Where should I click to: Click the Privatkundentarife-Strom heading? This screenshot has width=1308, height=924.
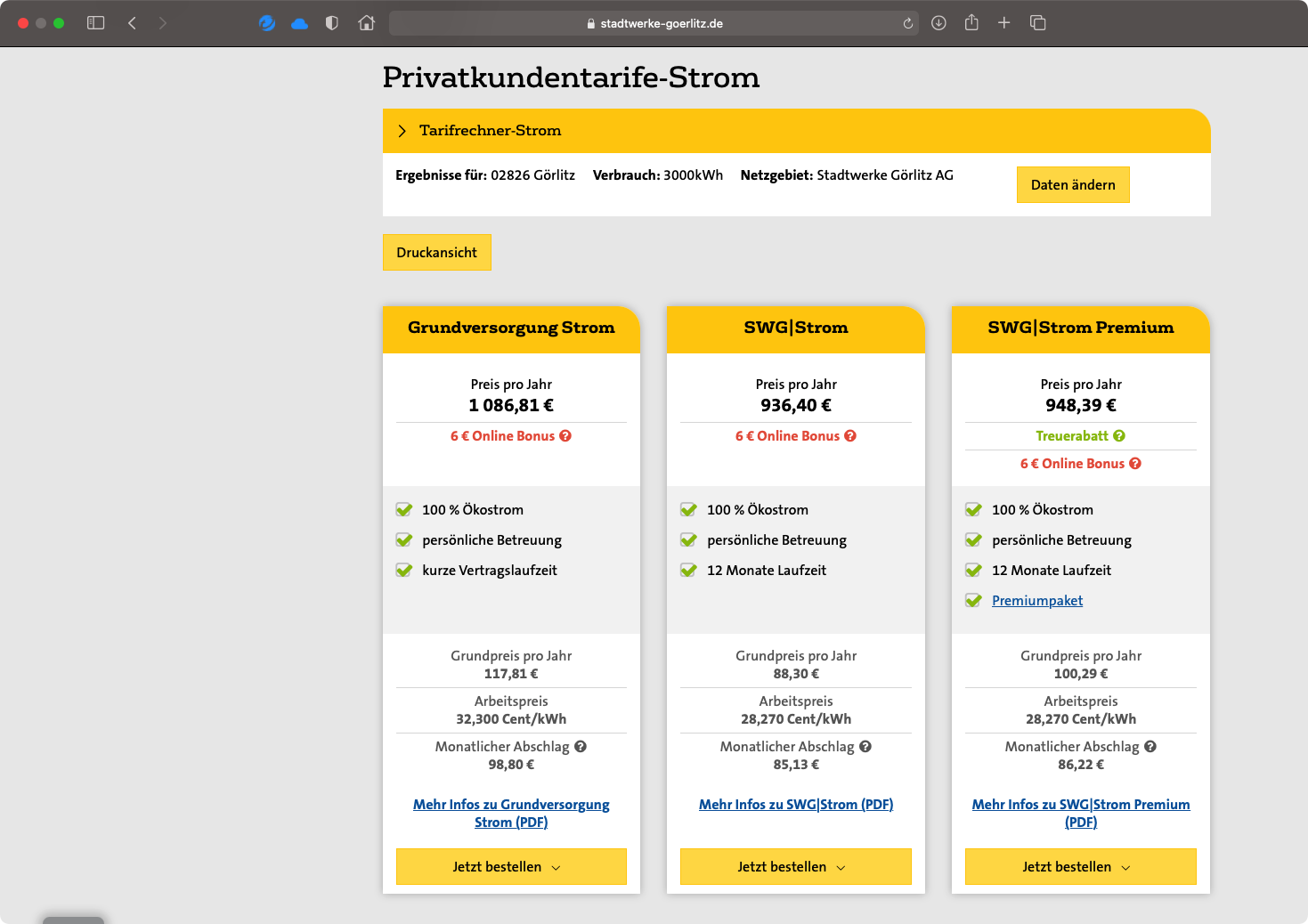click(x=571, y=77)
